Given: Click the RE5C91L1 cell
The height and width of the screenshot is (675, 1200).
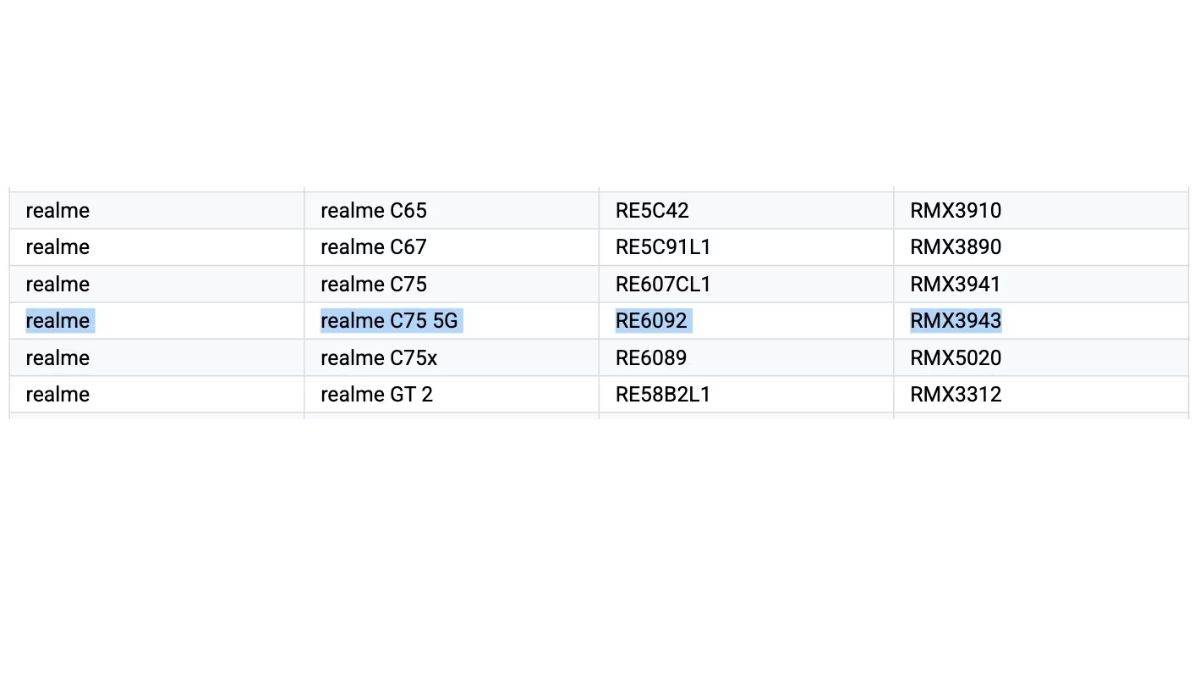Looking at the screenshot, I should (x=663, y=247).
